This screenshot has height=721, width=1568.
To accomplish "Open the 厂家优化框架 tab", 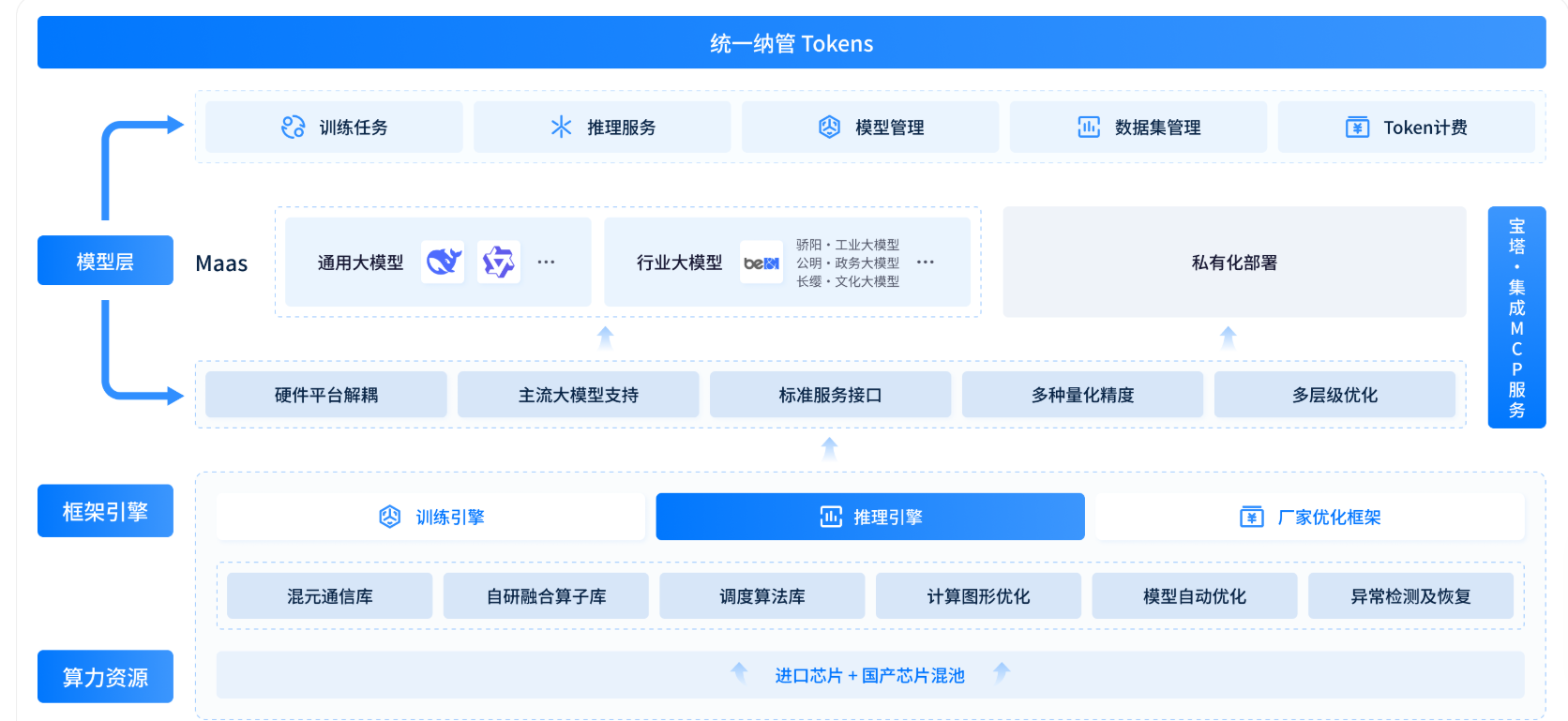I will [1309, 517].
